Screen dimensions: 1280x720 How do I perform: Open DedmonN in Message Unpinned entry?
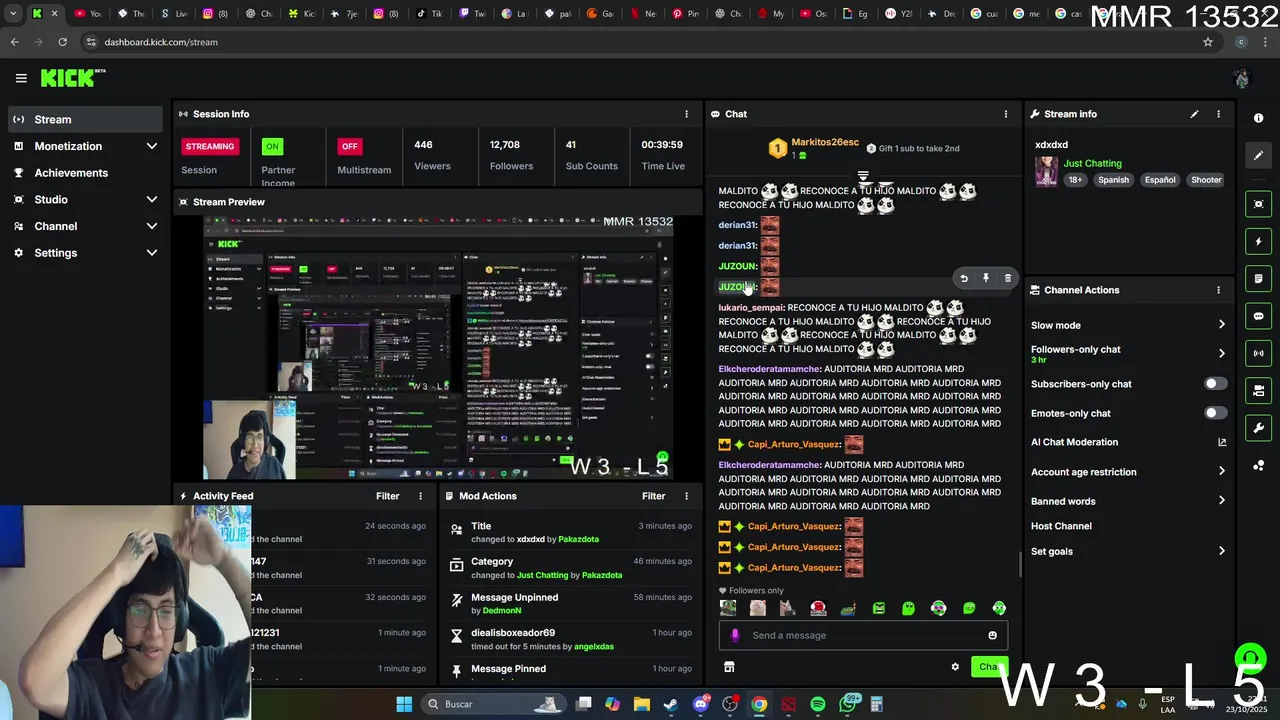(x=502, y=610)
